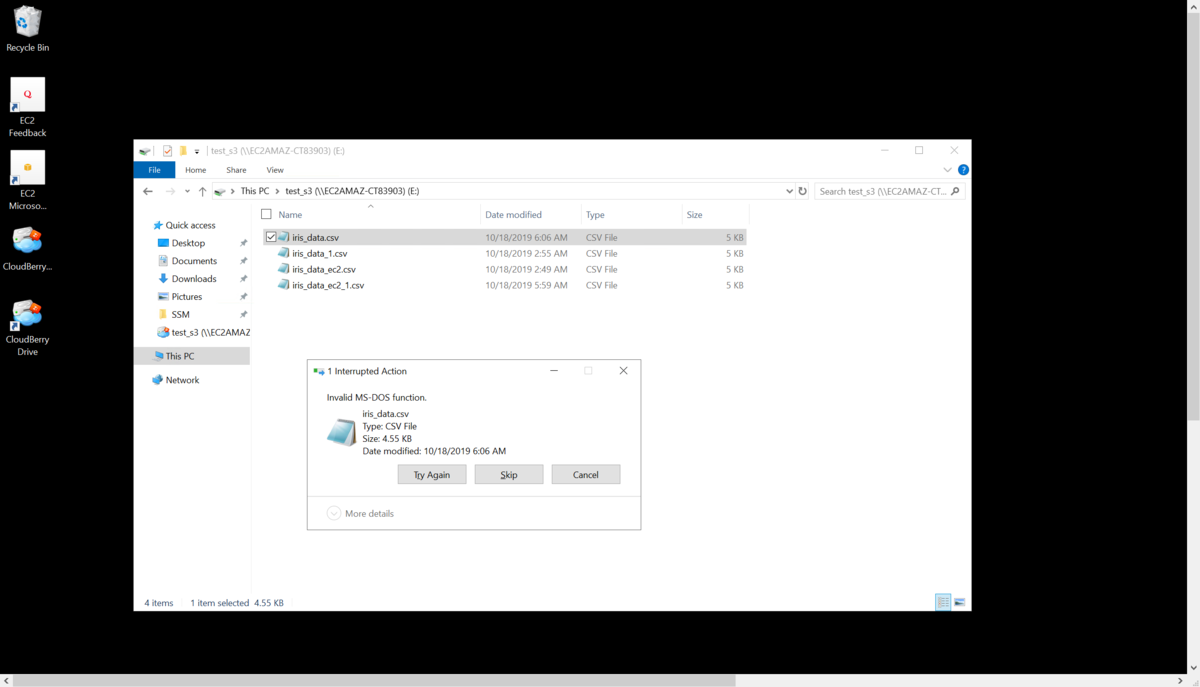Click Try Again in Interrupted Action dialog
Screen dimensions: 1200x687
tap(432, 475)
